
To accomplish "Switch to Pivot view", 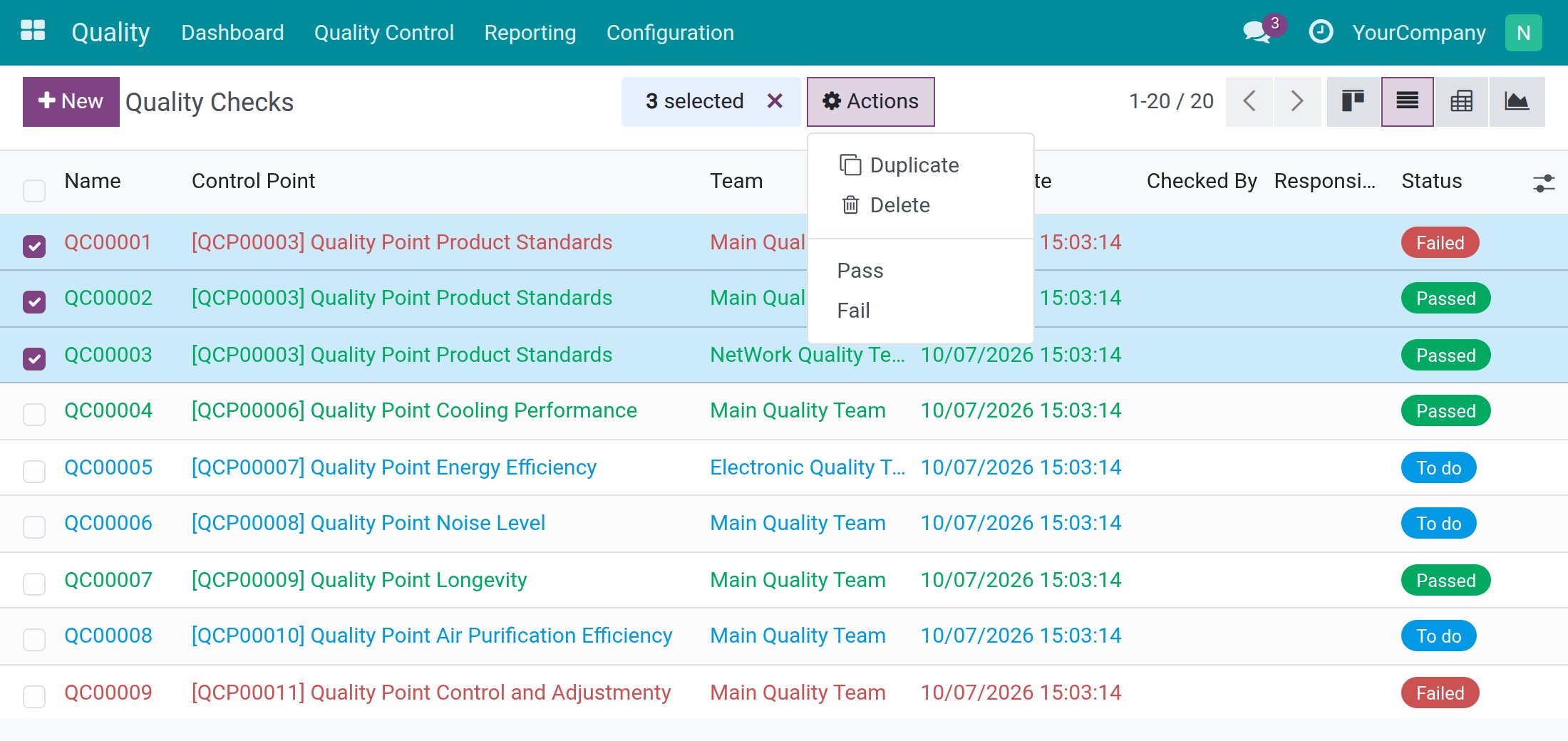I will tap(1461, 101).
